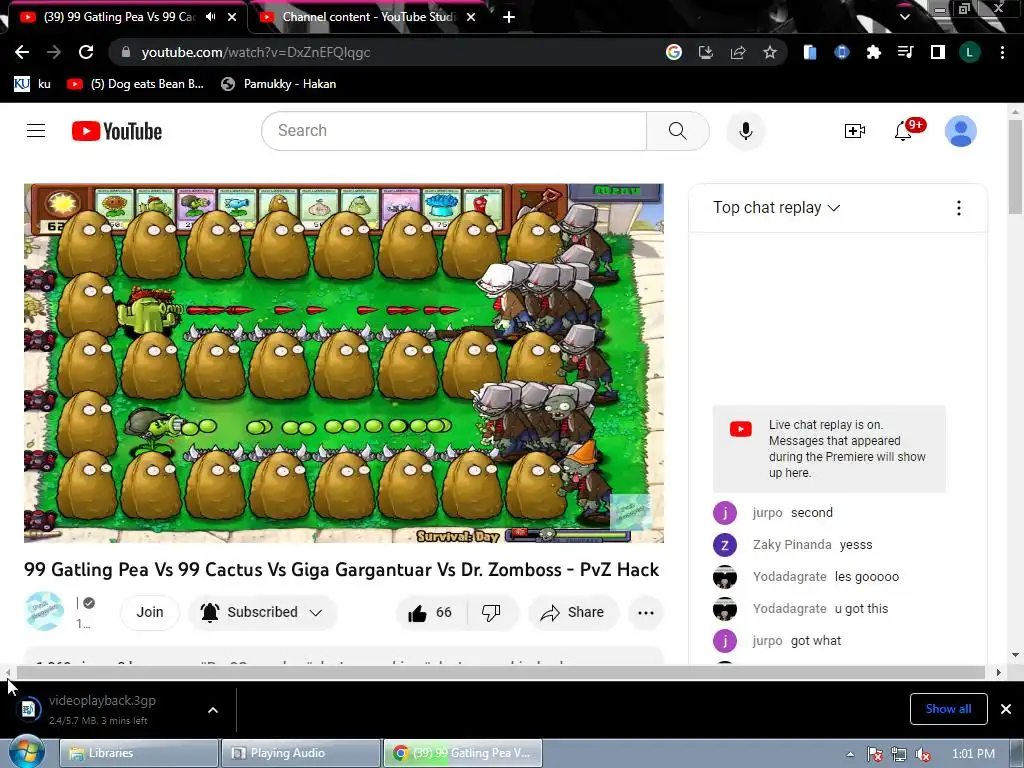
Task: Reload the YouTube page
Action: [86, 52]
